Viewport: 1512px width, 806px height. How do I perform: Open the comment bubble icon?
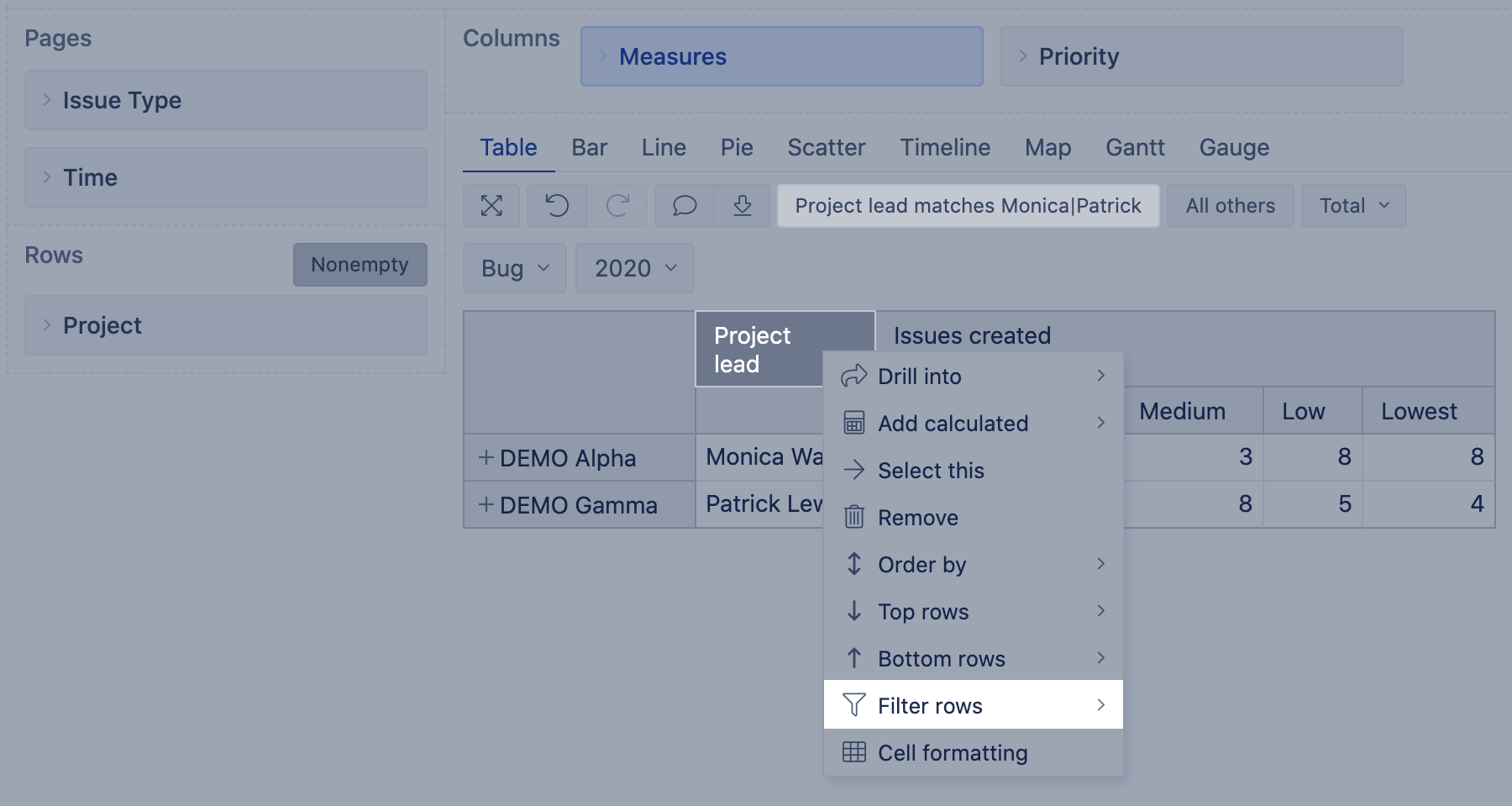685,206
